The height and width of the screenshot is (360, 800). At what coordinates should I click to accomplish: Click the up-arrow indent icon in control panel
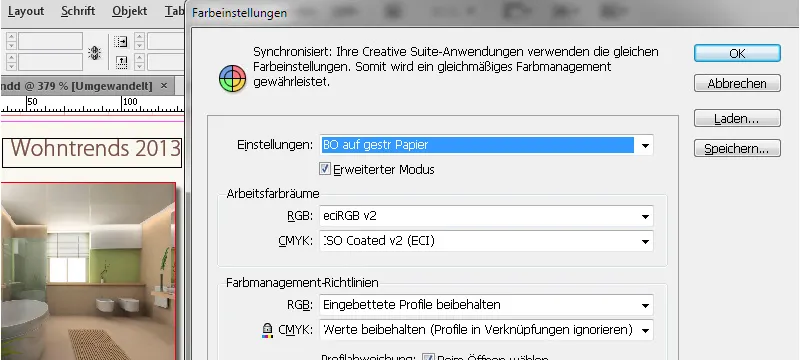click(121, 62)
